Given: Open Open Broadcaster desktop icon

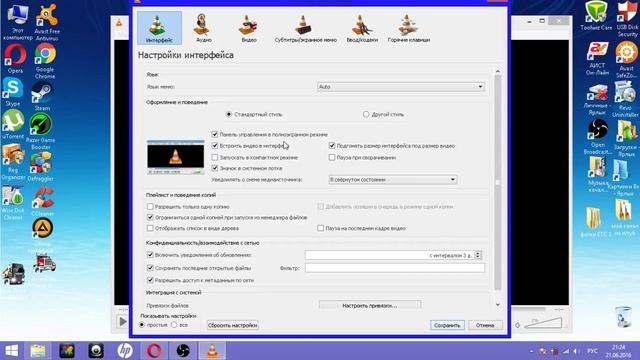Looking at the screenshot, I should point(598,137).
